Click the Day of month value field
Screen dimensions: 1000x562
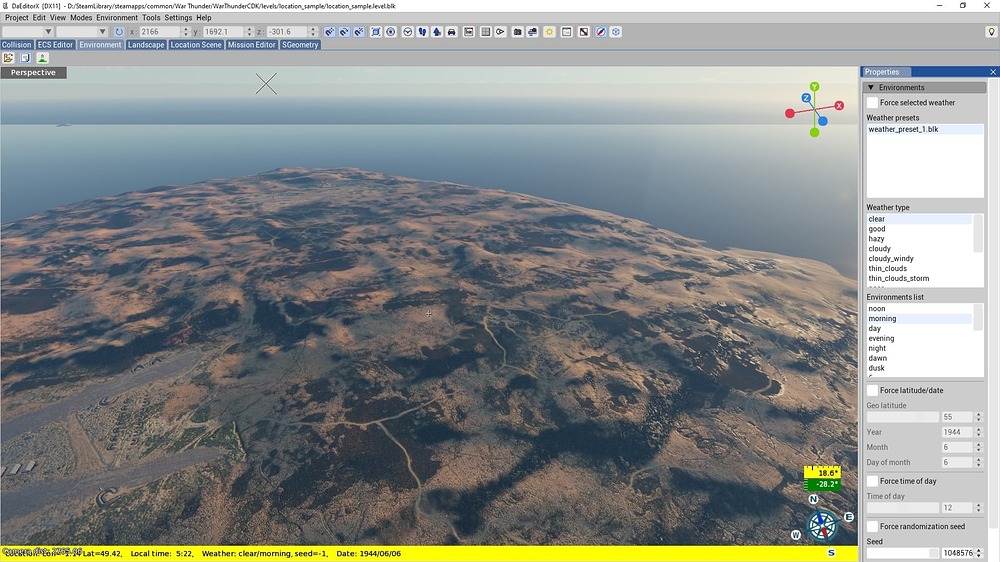tap(957, 462)
